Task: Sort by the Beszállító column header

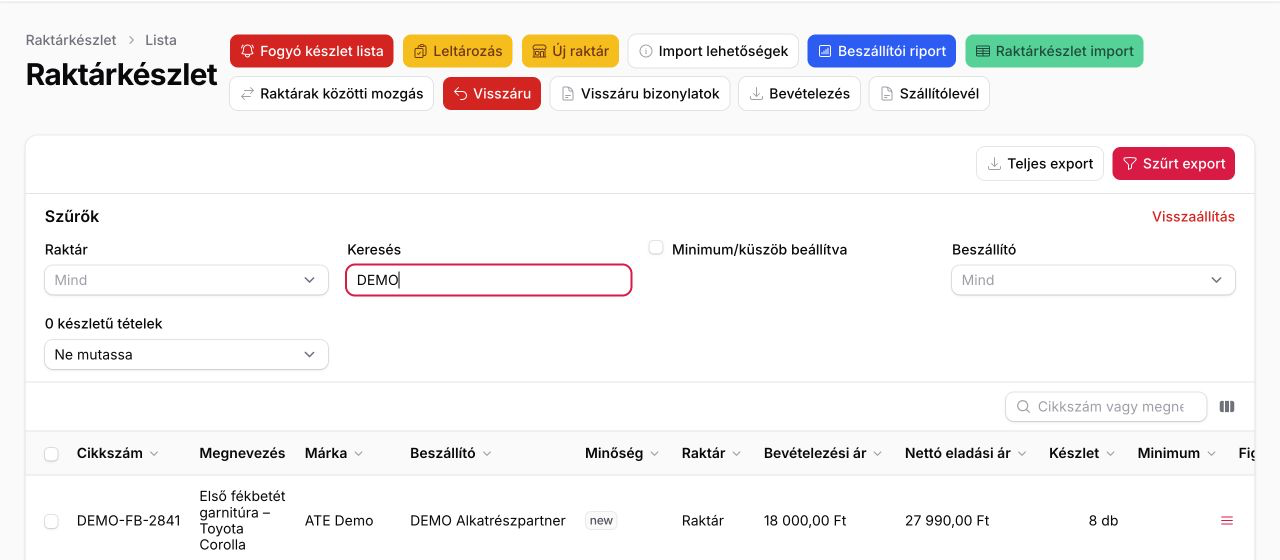Action: tap(450, 453)
